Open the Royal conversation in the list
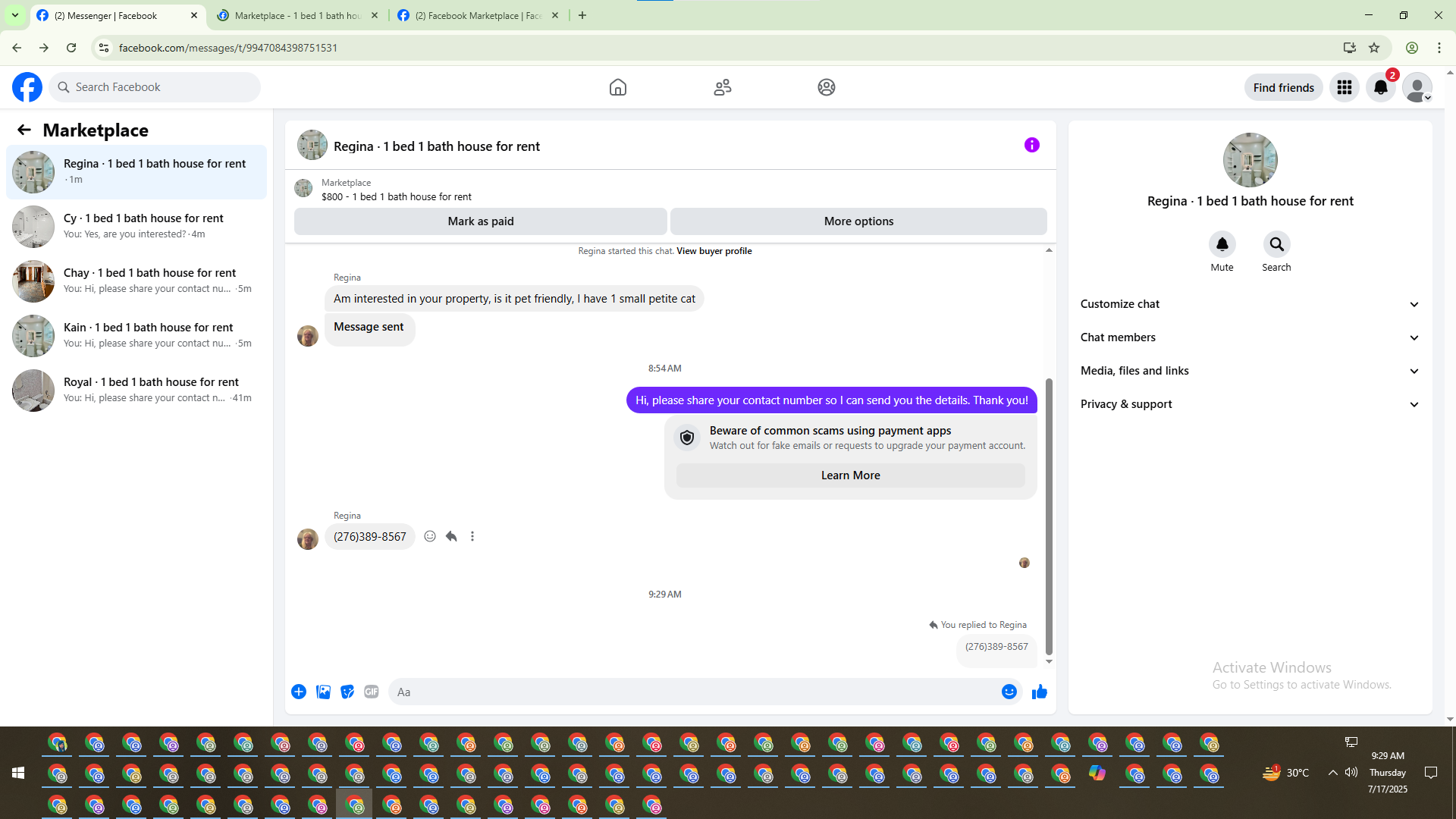1456x819 pixels. [136, 390]
